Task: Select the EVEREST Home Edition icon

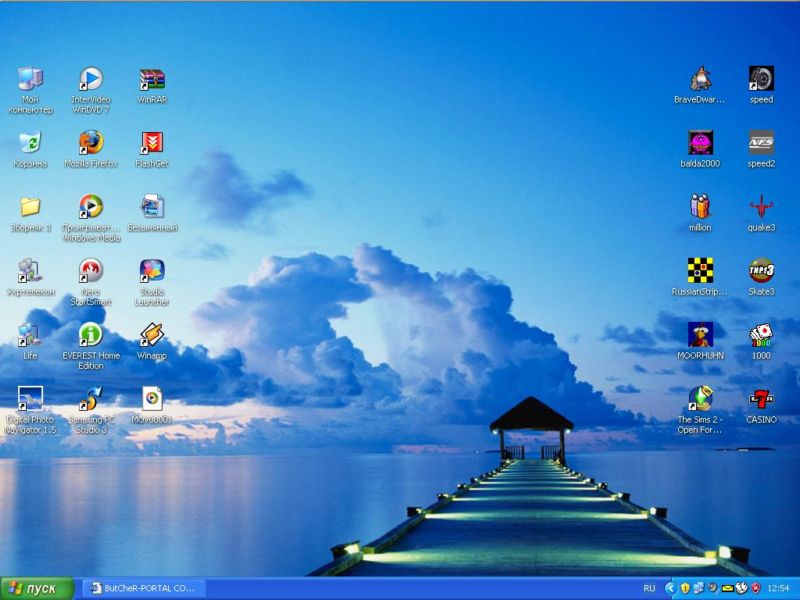Action: click(x=91, y=335)
